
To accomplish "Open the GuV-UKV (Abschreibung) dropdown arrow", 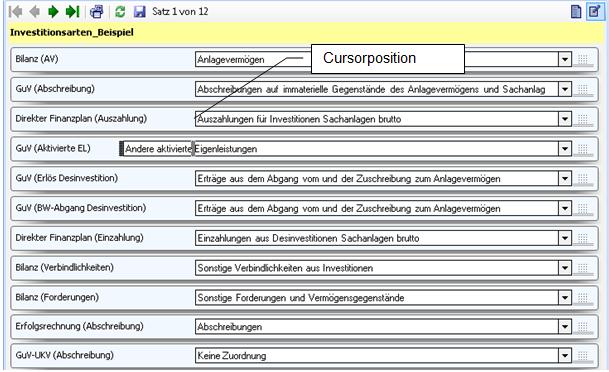I will (565, 356).
